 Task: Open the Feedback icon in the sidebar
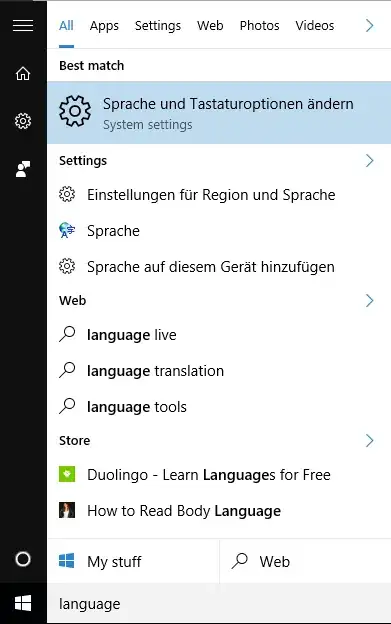[x=23, y=169]
